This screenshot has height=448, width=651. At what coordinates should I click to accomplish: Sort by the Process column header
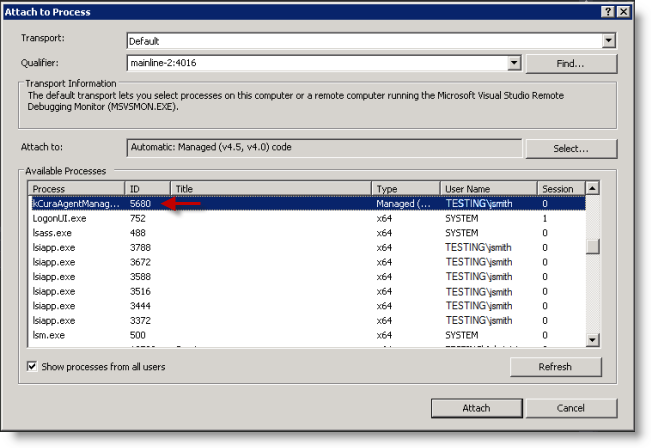coord(76,189)
